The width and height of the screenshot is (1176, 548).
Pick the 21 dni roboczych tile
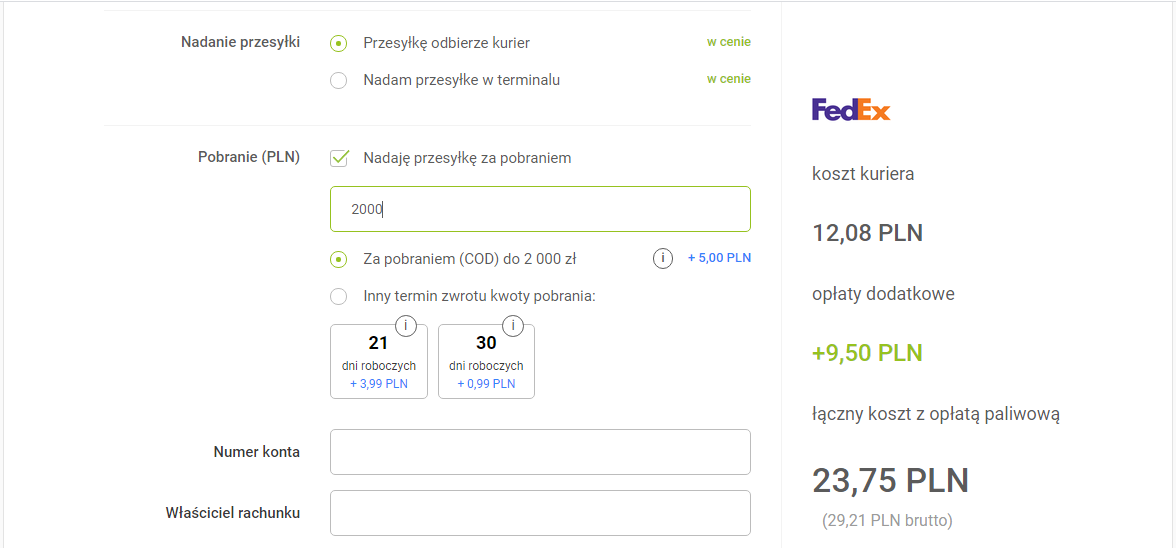click(378, 362)
